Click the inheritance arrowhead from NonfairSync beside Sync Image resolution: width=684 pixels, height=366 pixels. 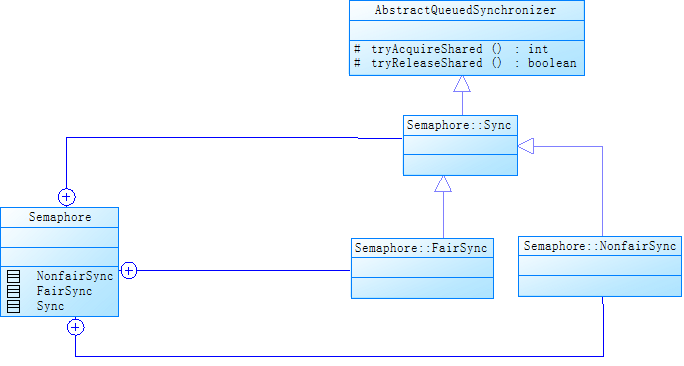[526, 146]
